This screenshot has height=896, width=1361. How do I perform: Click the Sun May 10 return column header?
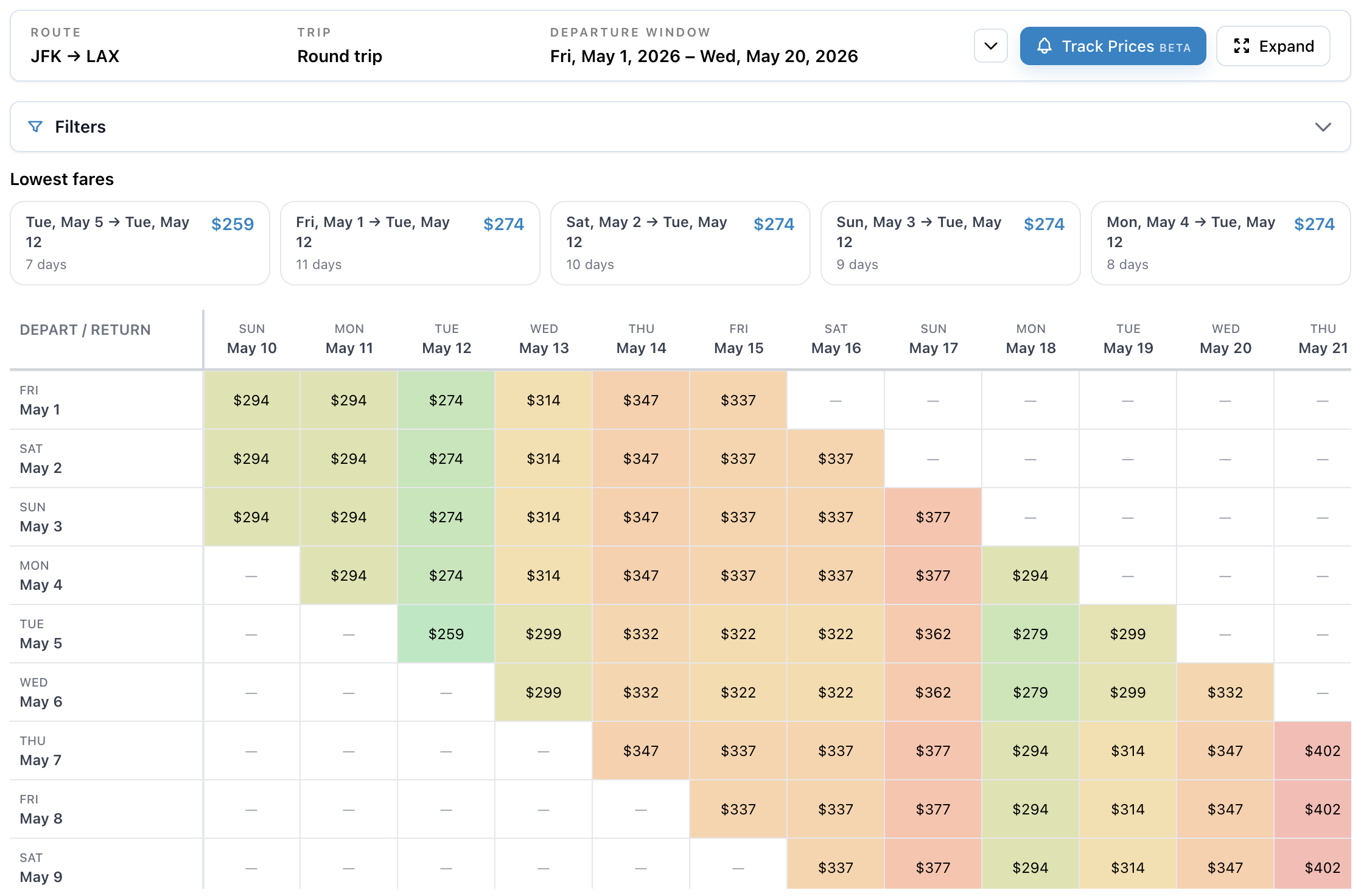(251, 339)
